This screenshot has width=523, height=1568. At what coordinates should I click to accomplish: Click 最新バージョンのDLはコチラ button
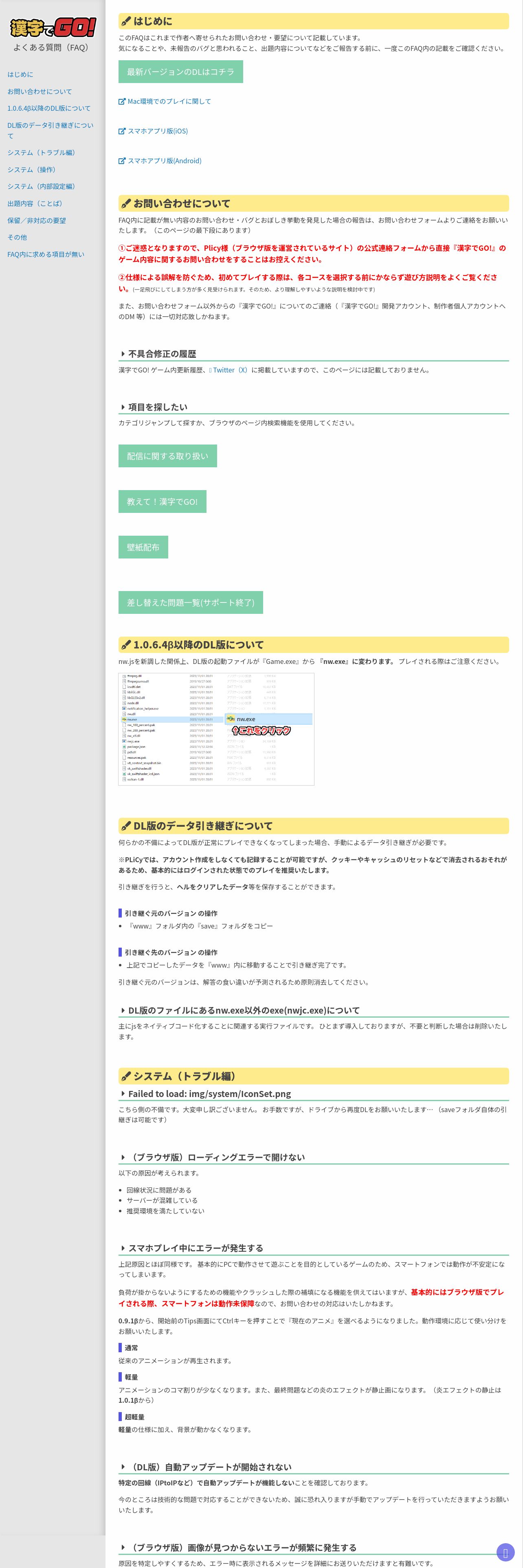pyautogui.click(x=180, y=72)
